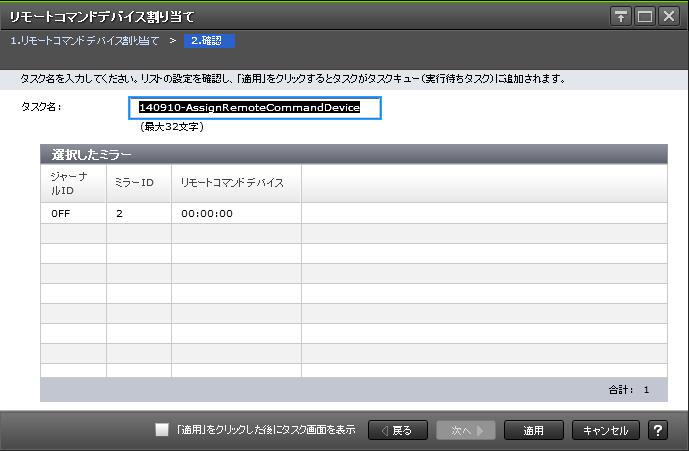Image resolution: width=689 pixels, height=451 pixels.
Task: Close the dialog with the X button
Action: click(669, 17)
